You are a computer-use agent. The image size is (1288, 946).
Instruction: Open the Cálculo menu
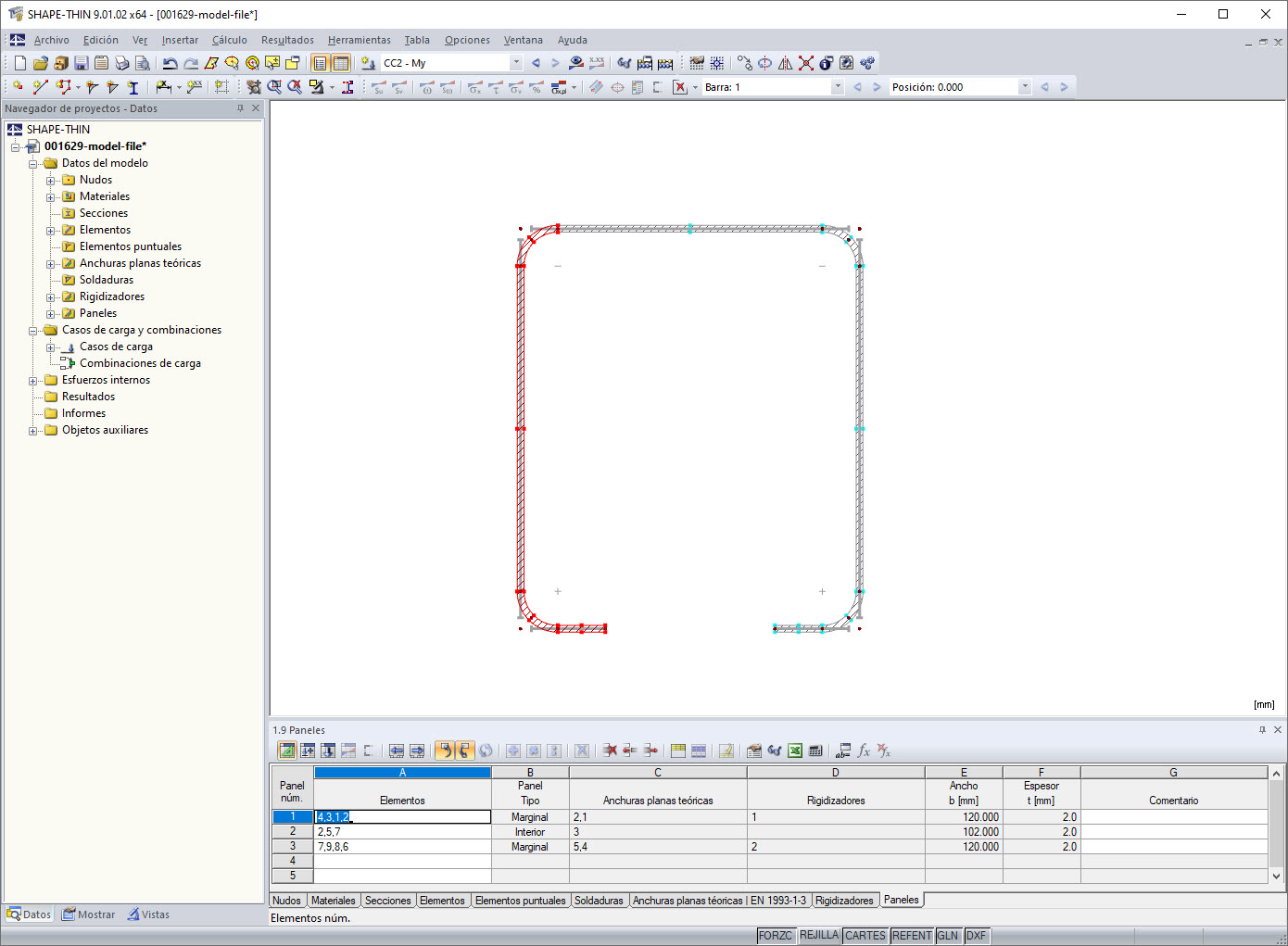pyautogui.click(x=230, y=40)
